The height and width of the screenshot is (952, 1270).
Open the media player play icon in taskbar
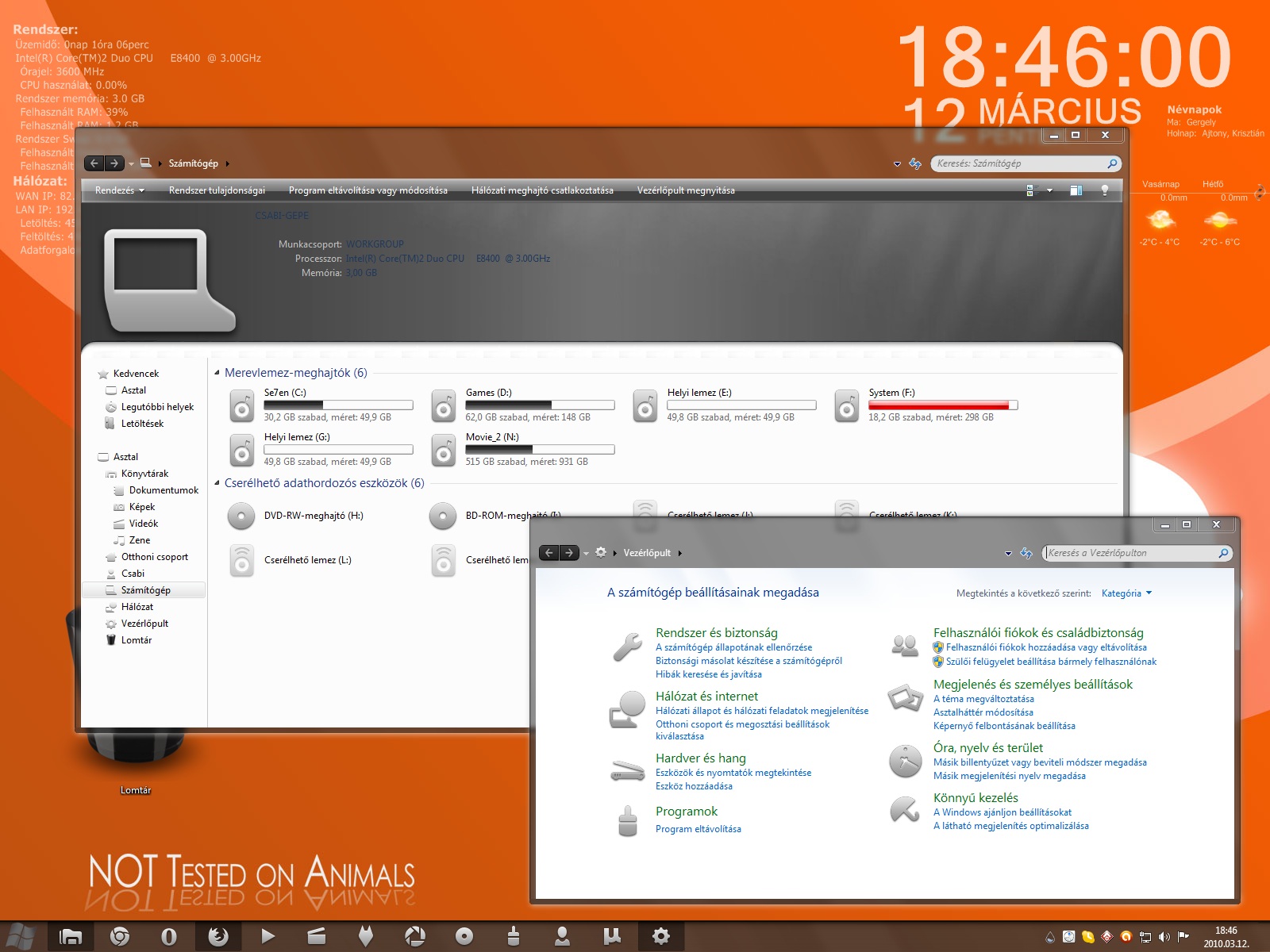tap(268, 936)
